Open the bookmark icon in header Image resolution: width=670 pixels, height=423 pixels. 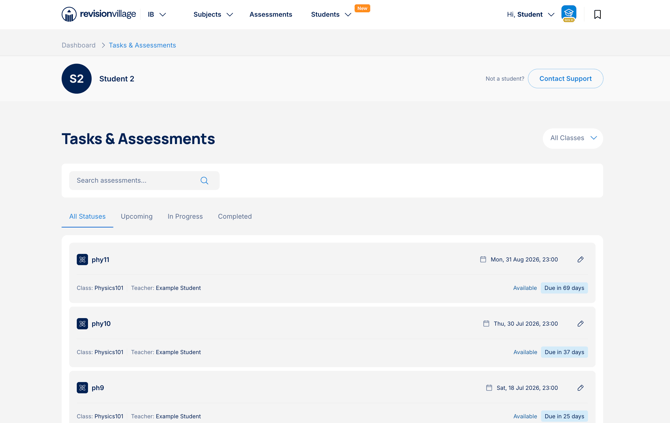coord(597,15)
